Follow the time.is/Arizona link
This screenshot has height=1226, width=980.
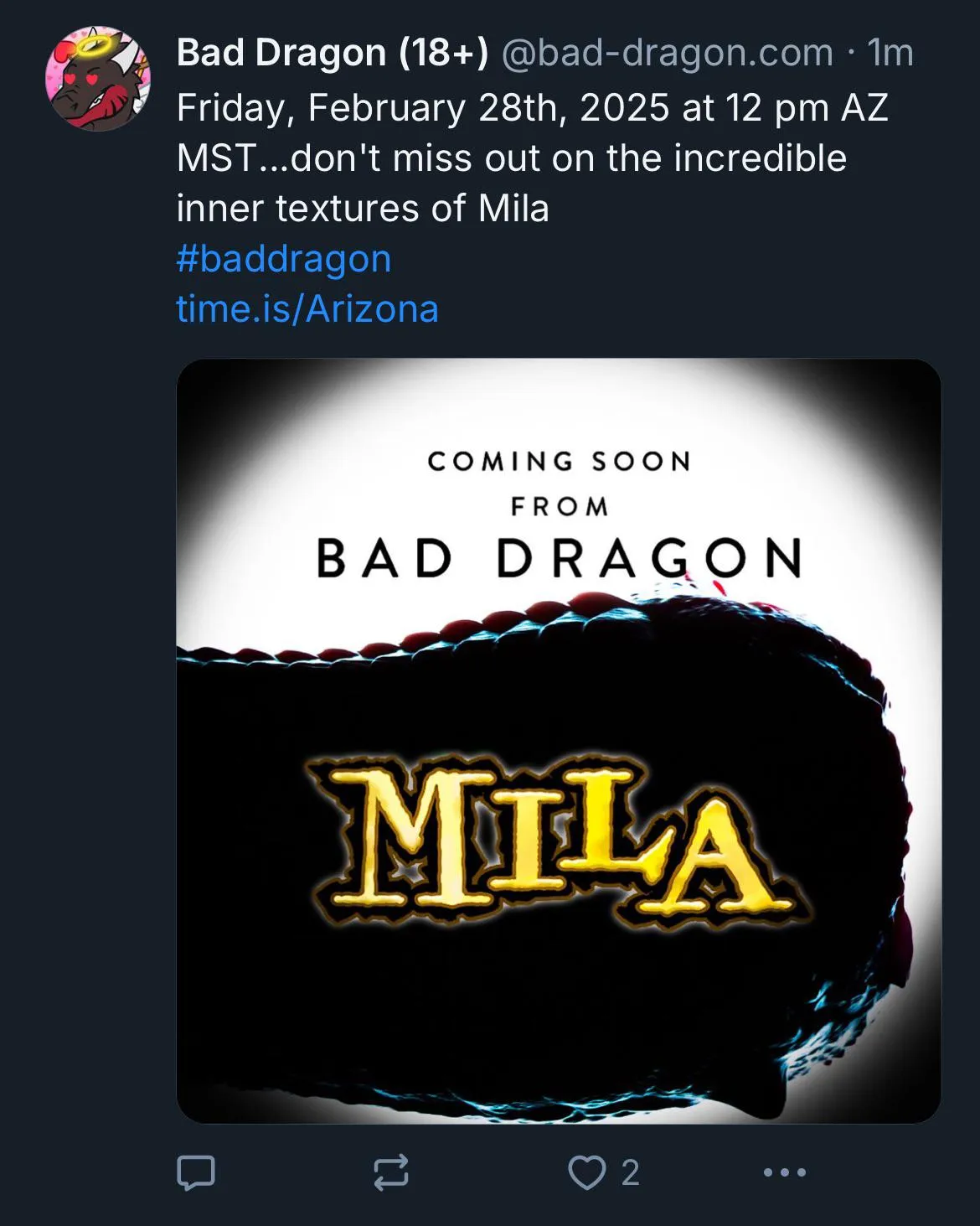pos(307,309)
